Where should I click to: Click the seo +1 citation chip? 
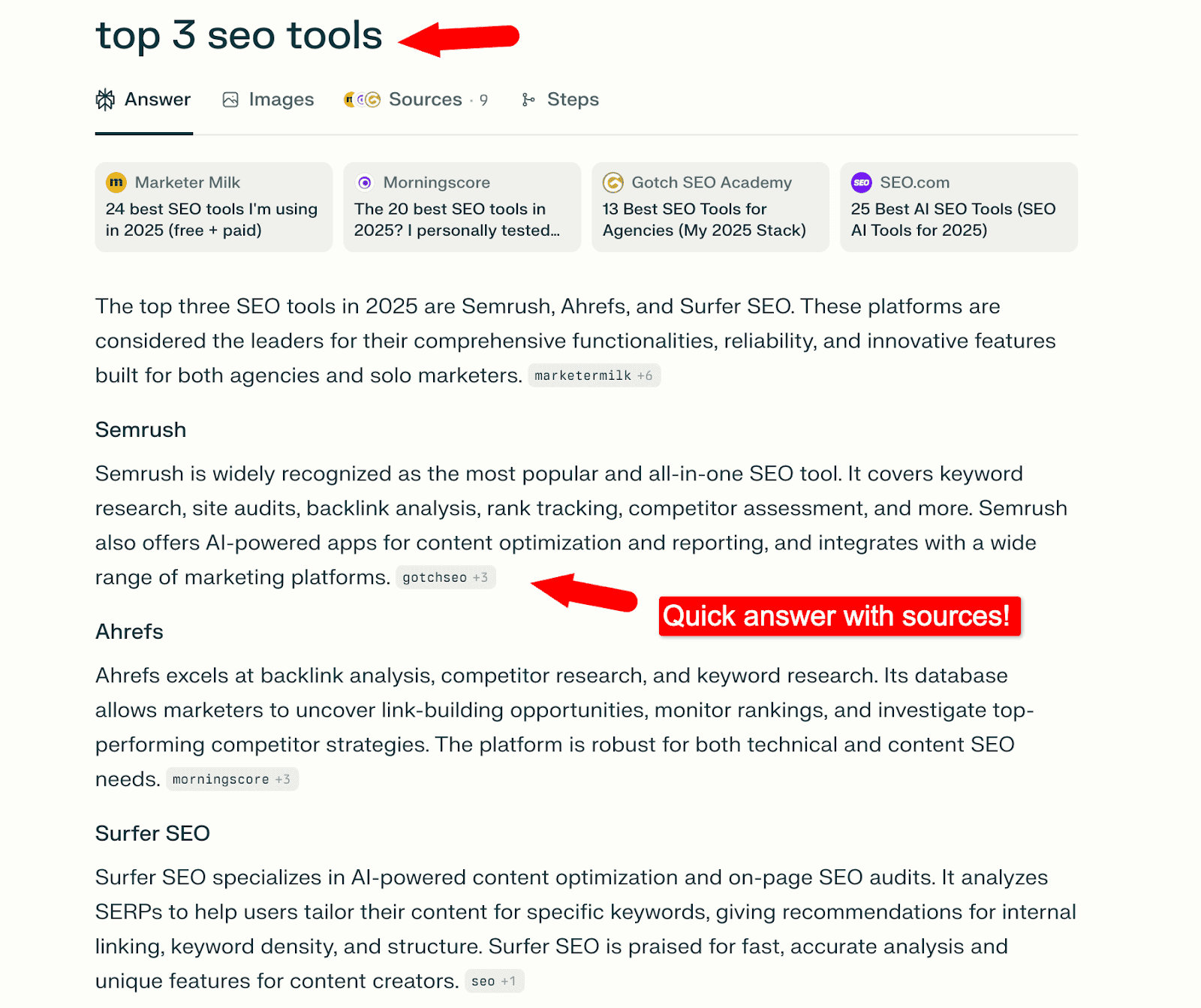[494, 981]
